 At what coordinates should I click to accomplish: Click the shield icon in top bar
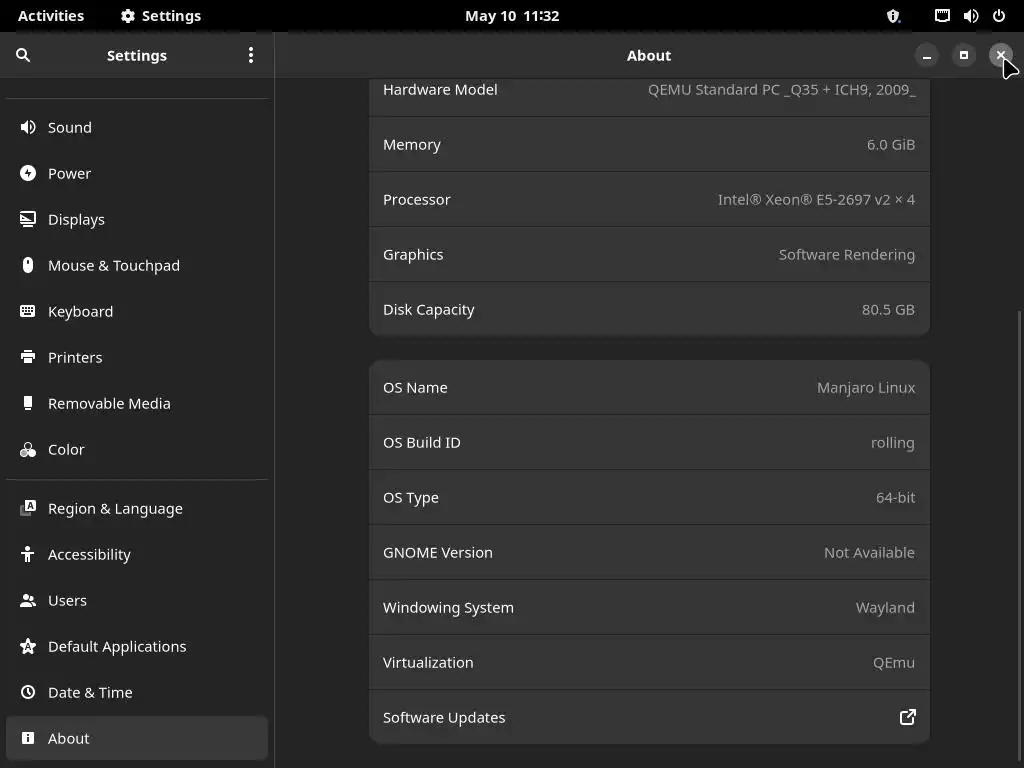point(893,16)
